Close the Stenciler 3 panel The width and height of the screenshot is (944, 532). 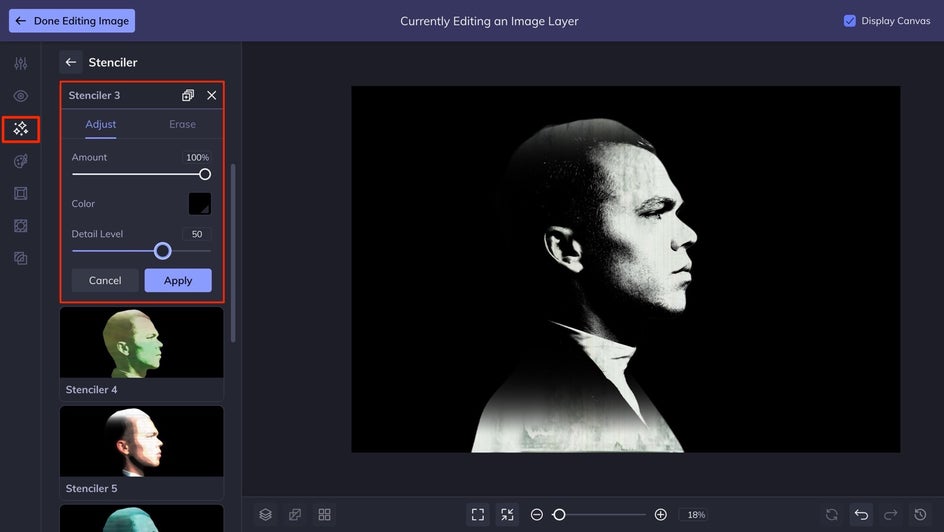pyautogui.click(x=211, y=95)
